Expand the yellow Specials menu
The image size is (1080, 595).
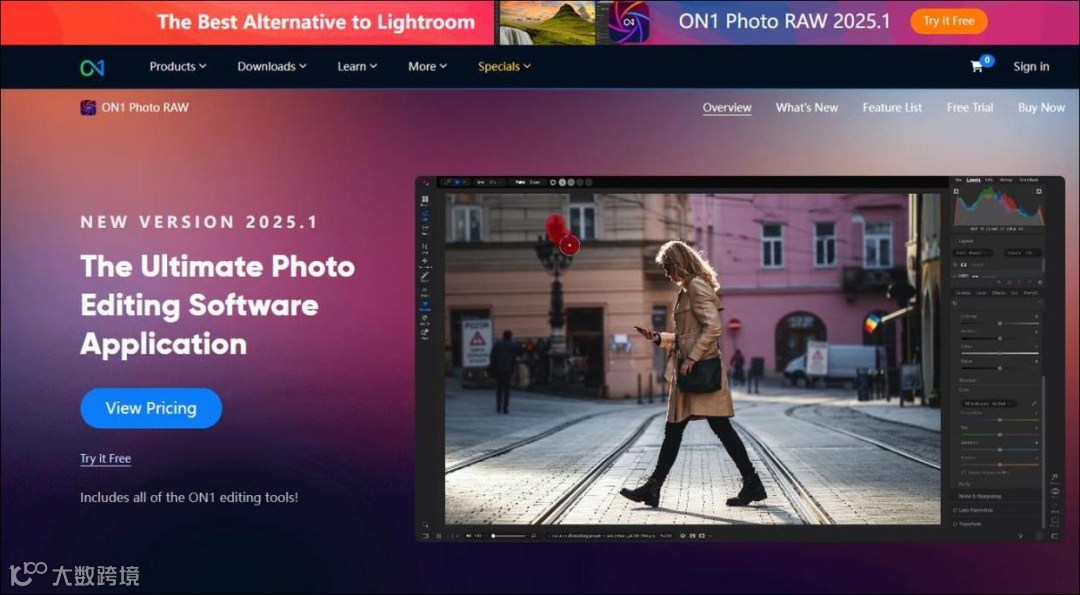point(504,67)
